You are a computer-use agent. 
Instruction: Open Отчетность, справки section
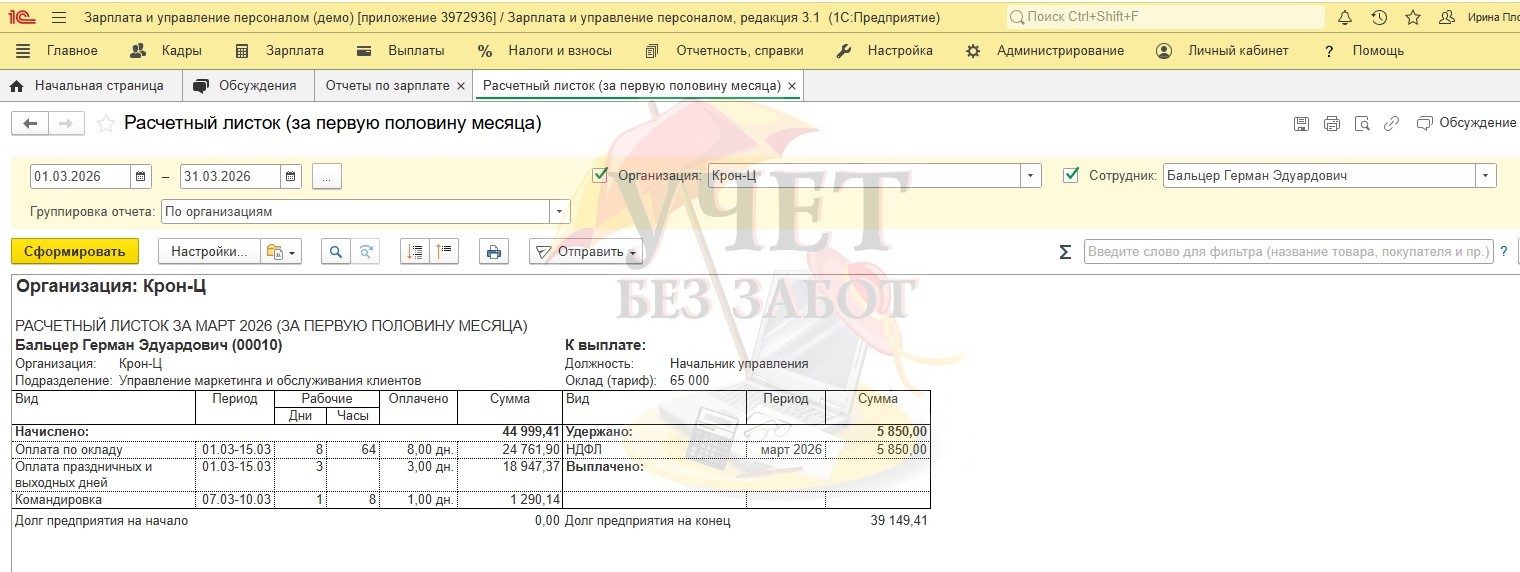coord(724,51)
